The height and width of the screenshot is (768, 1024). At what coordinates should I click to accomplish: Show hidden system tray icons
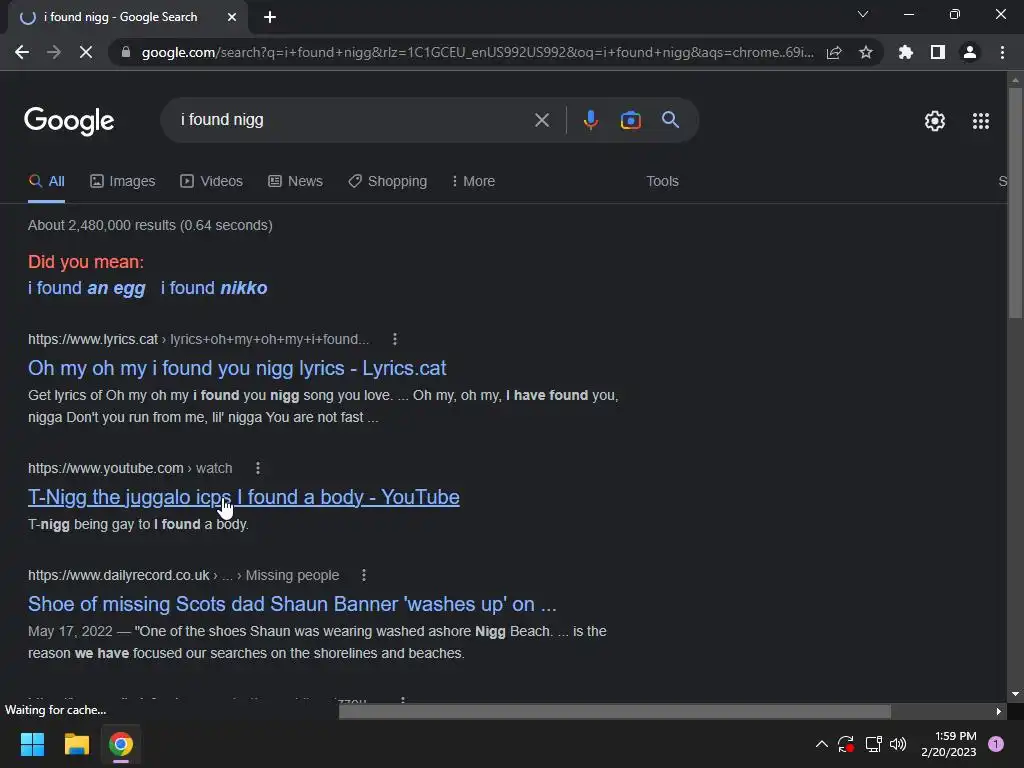(x=822, y=744)
